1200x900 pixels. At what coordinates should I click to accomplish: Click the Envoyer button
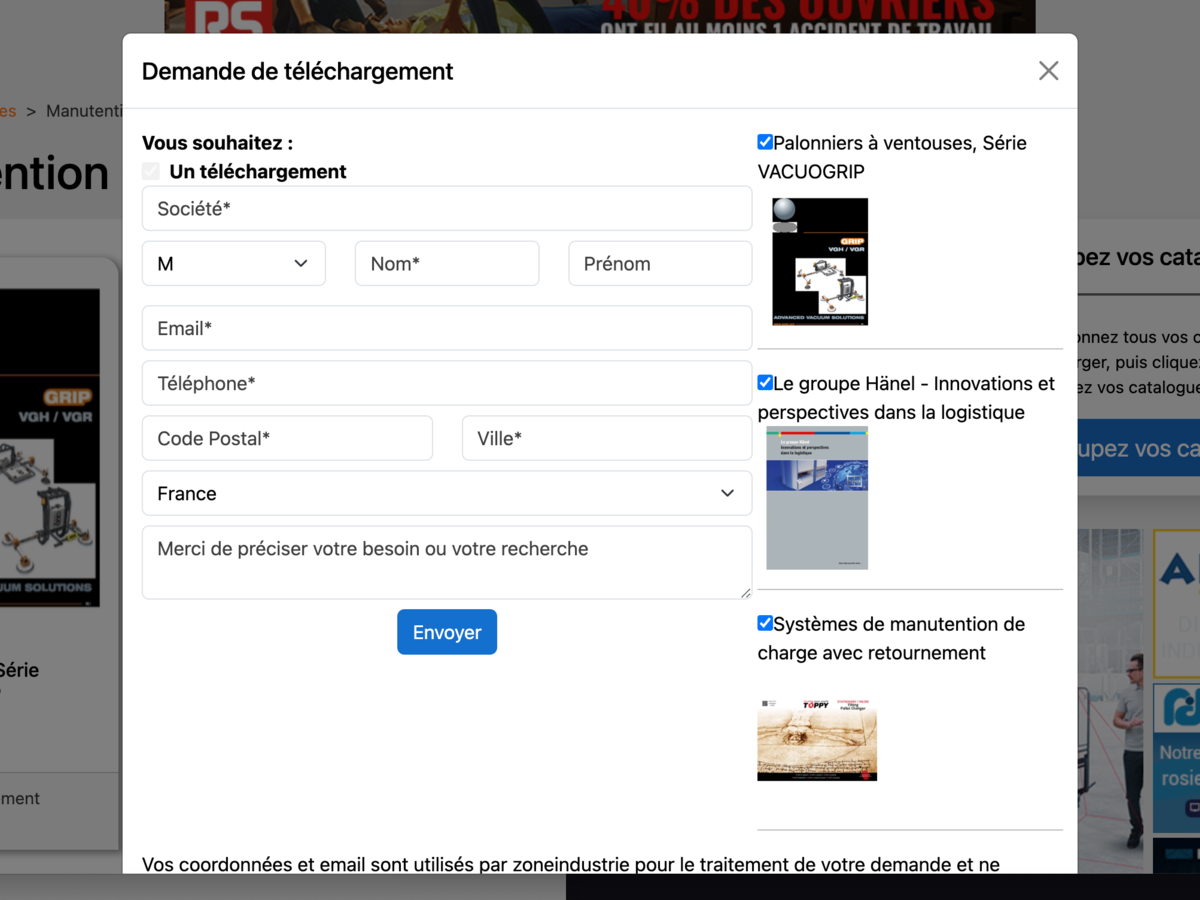coord(447,631)
